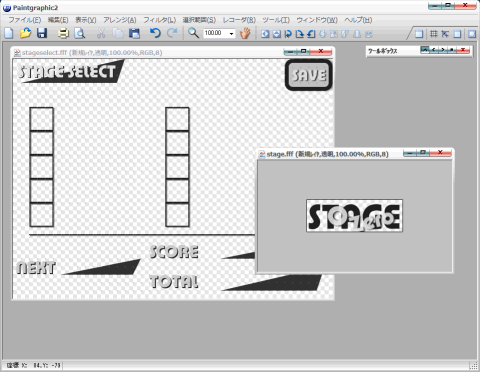Open the フィルタ(L) menu
The image size is (480, 372).
[x=160, y=20]
